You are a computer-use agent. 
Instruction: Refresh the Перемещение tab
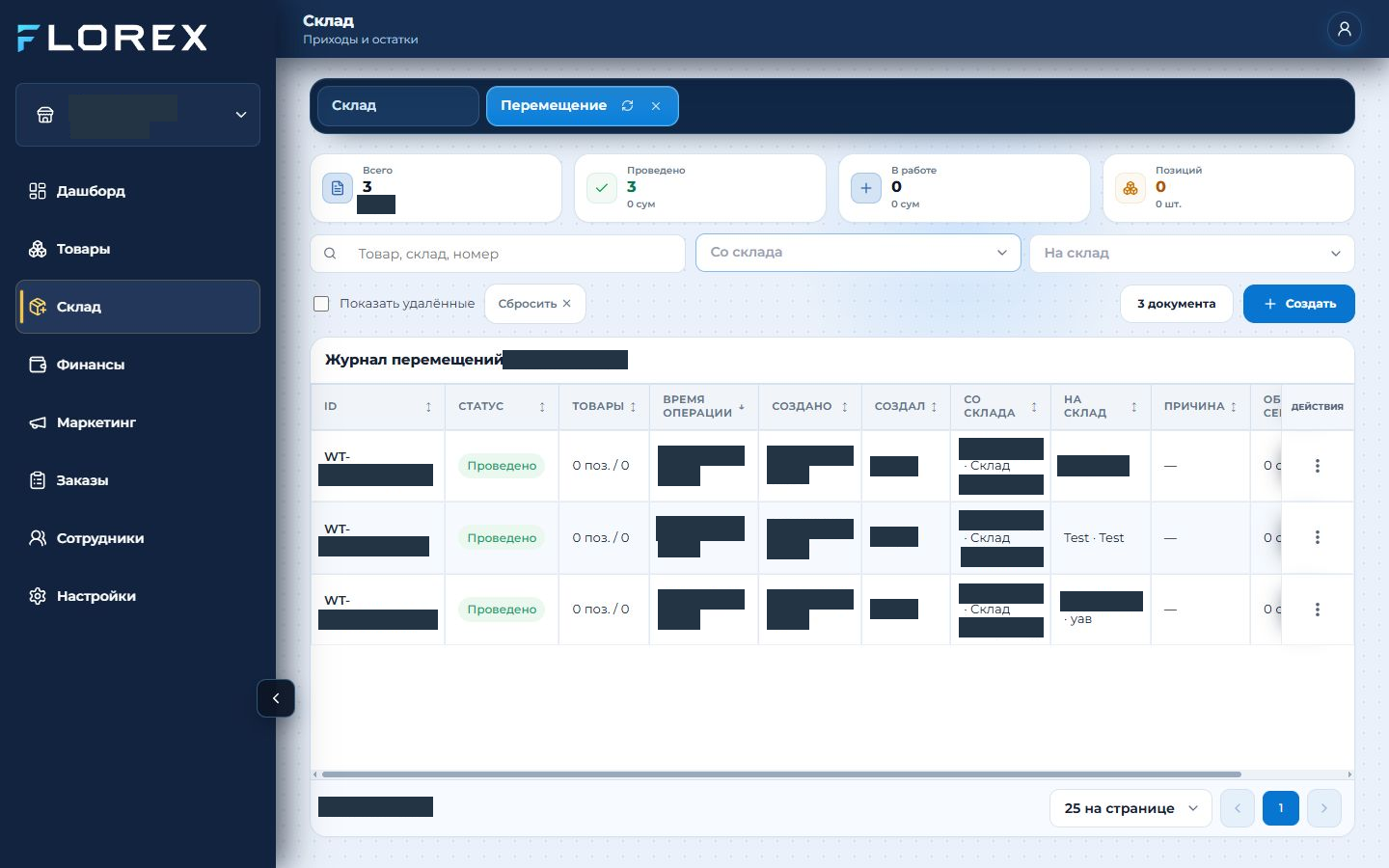point(628,106)
